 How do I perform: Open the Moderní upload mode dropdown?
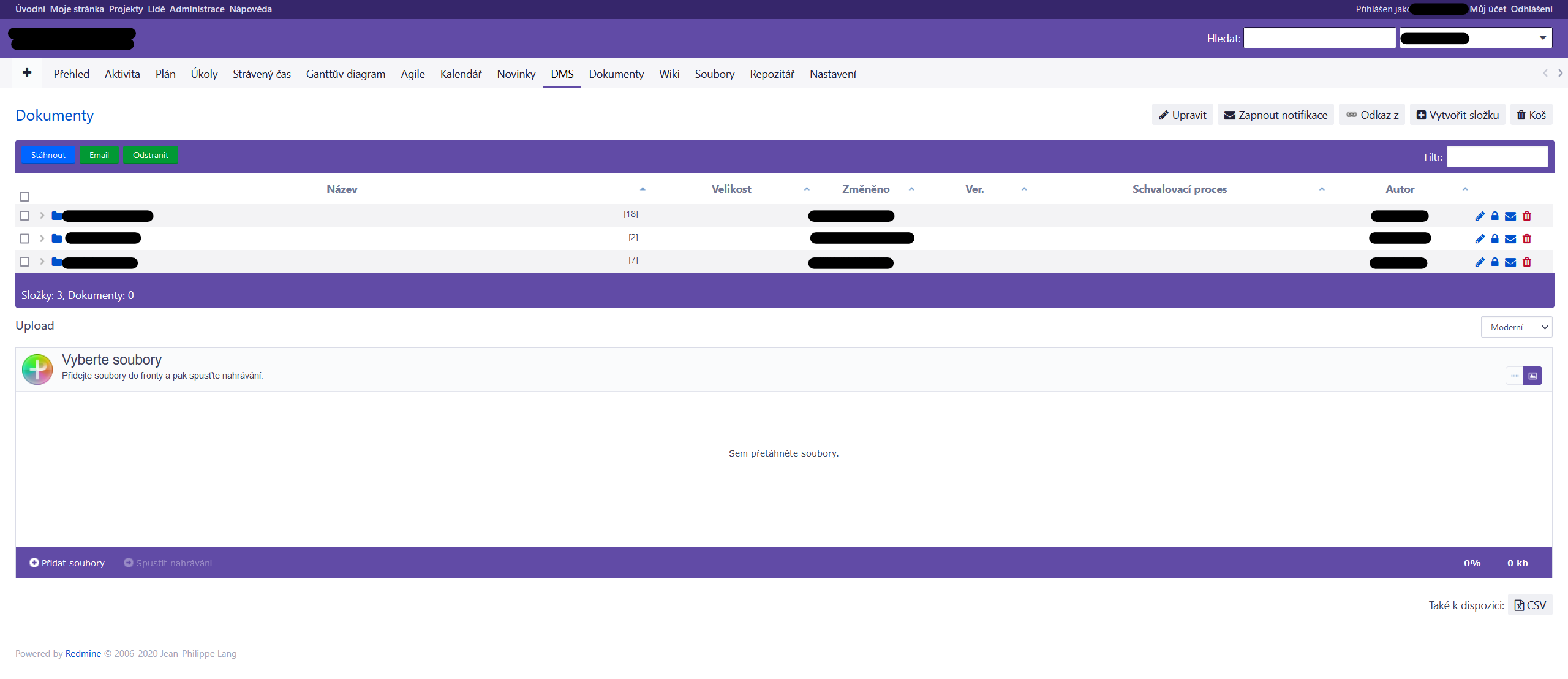1516,327
